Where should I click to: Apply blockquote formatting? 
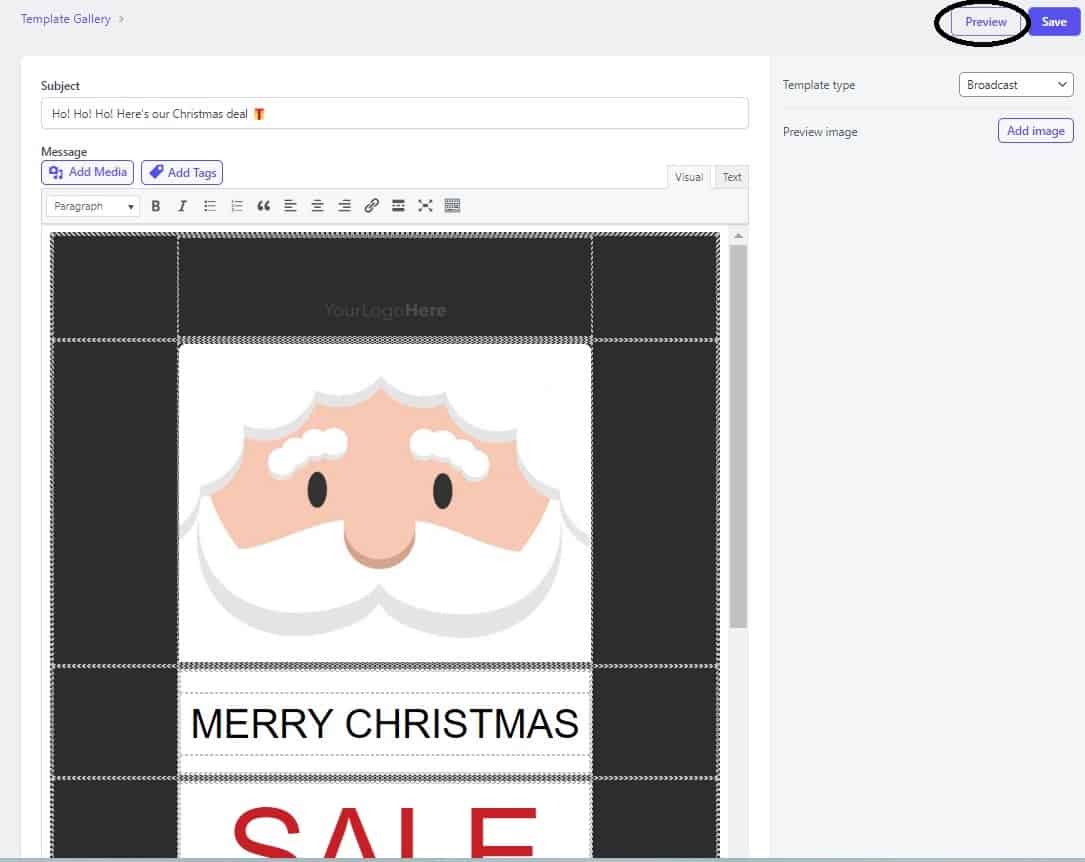[264, 206]
